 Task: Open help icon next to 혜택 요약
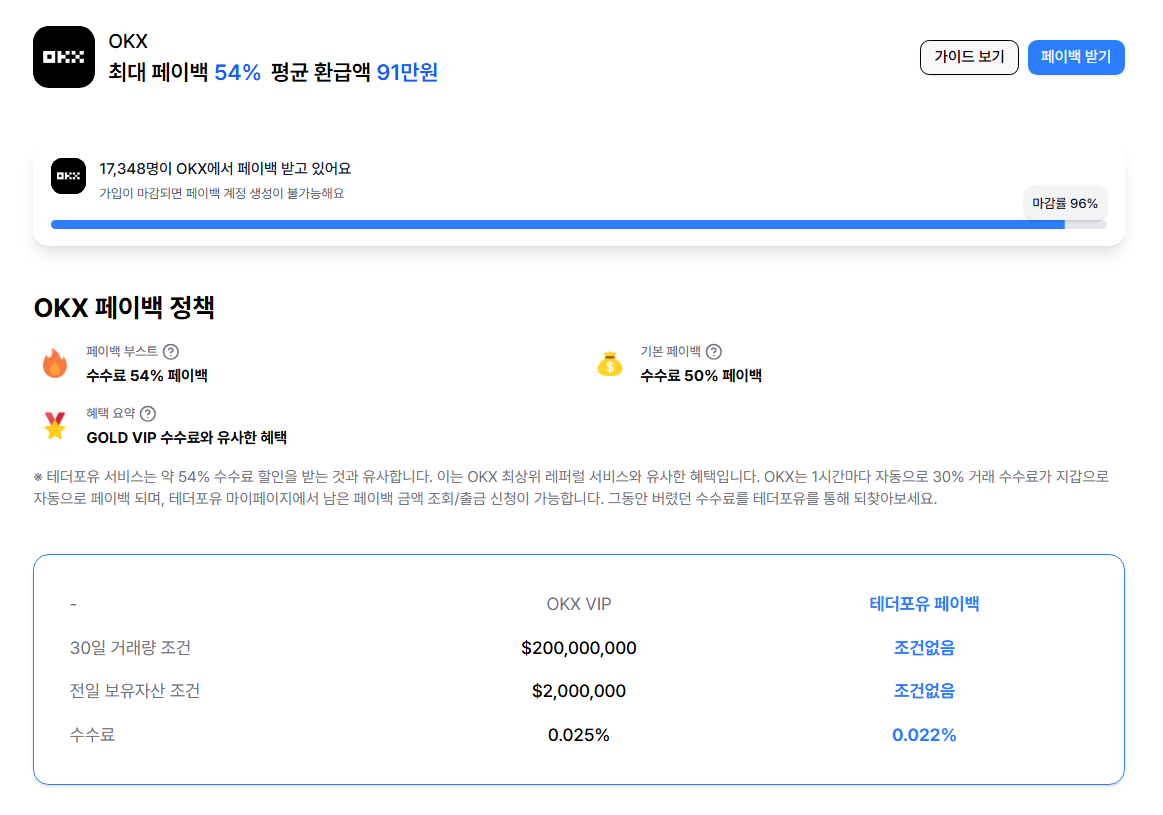pyautogui.click(x=148, y=414)
